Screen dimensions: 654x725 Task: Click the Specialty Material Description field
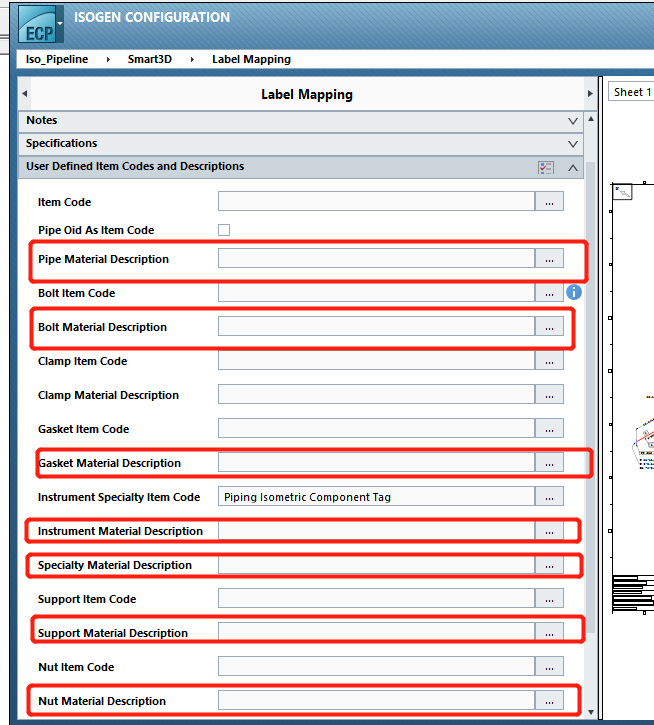coord(376,564)
